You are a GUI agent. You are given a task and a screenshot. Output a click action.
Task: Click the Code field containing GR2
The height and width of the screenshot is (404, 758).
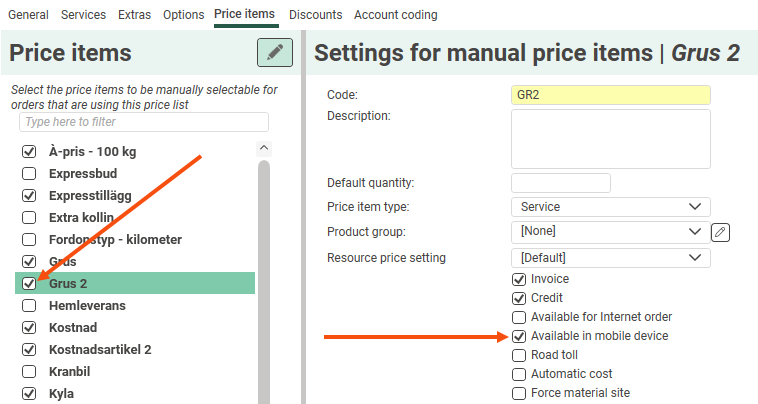[x=610, y=95]
